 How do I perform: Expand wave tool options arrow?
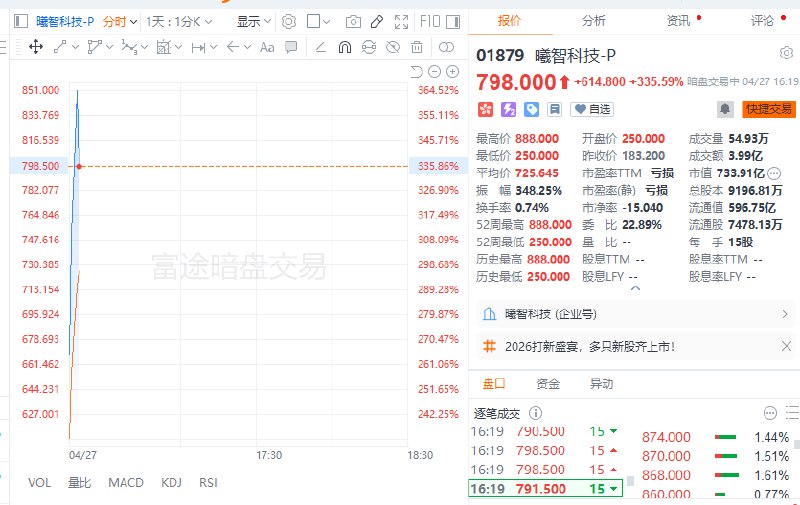click(144, 47)
